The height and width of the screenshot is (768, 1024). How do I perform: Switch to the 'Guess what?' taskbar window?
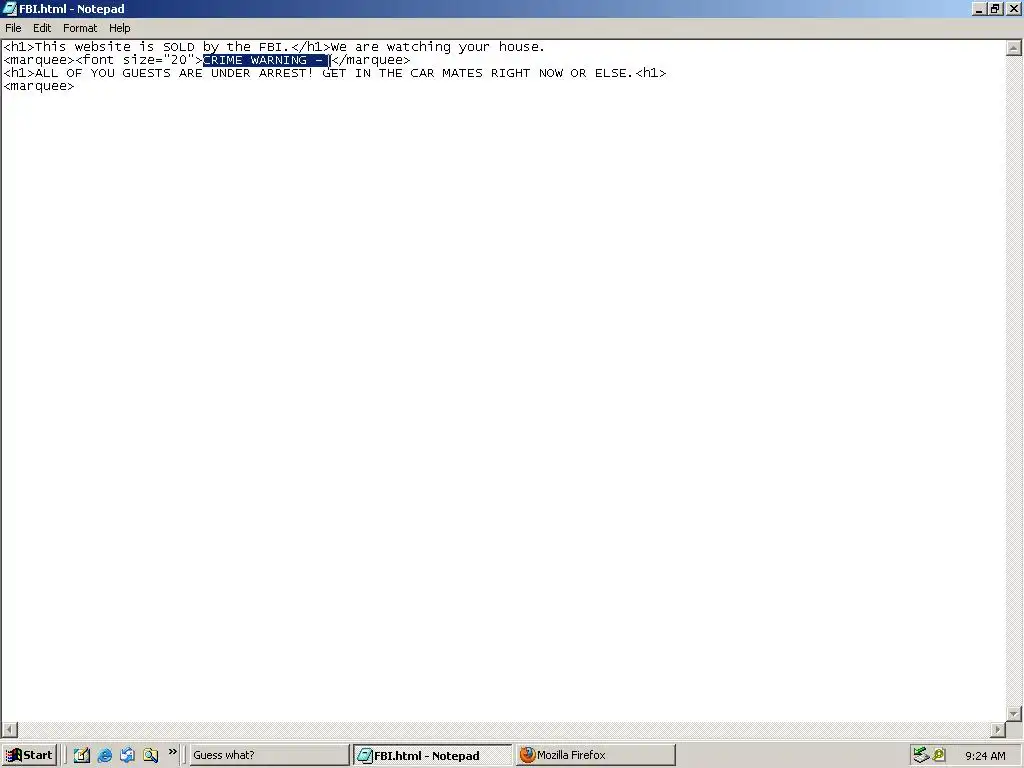(269, 755)
